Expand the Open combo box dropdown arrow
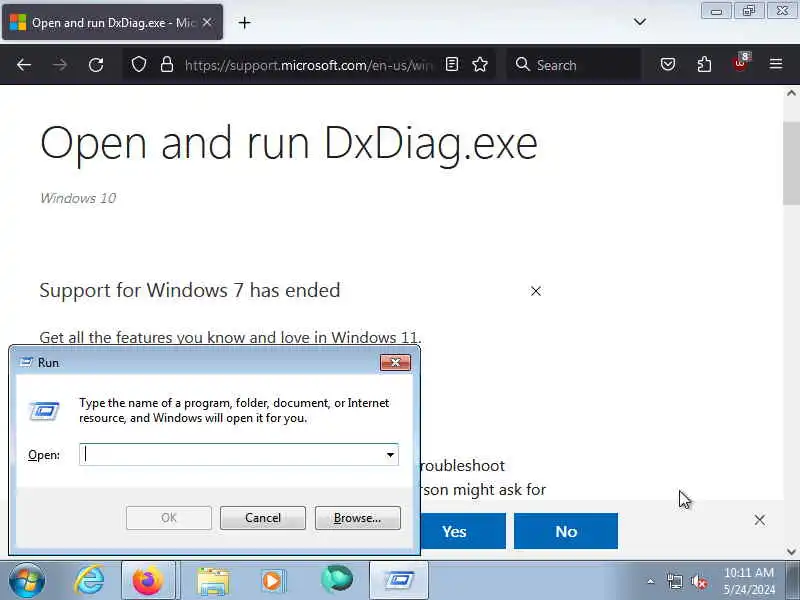Image resolution: width=800 pixels, height=600 pixels. click(390, 455)
